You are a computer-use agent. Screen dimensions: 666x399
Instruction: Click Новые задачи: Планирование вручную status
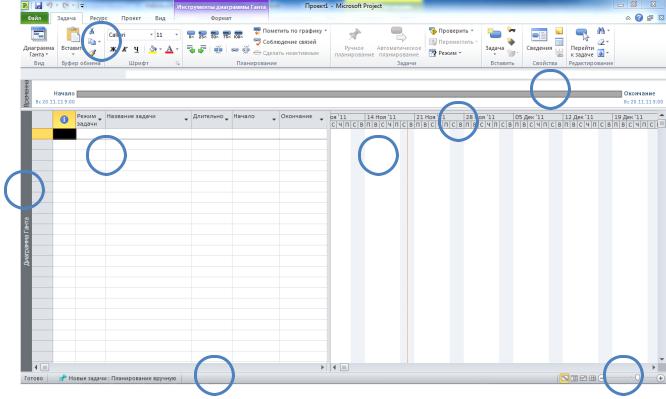[x=118, y=378]
